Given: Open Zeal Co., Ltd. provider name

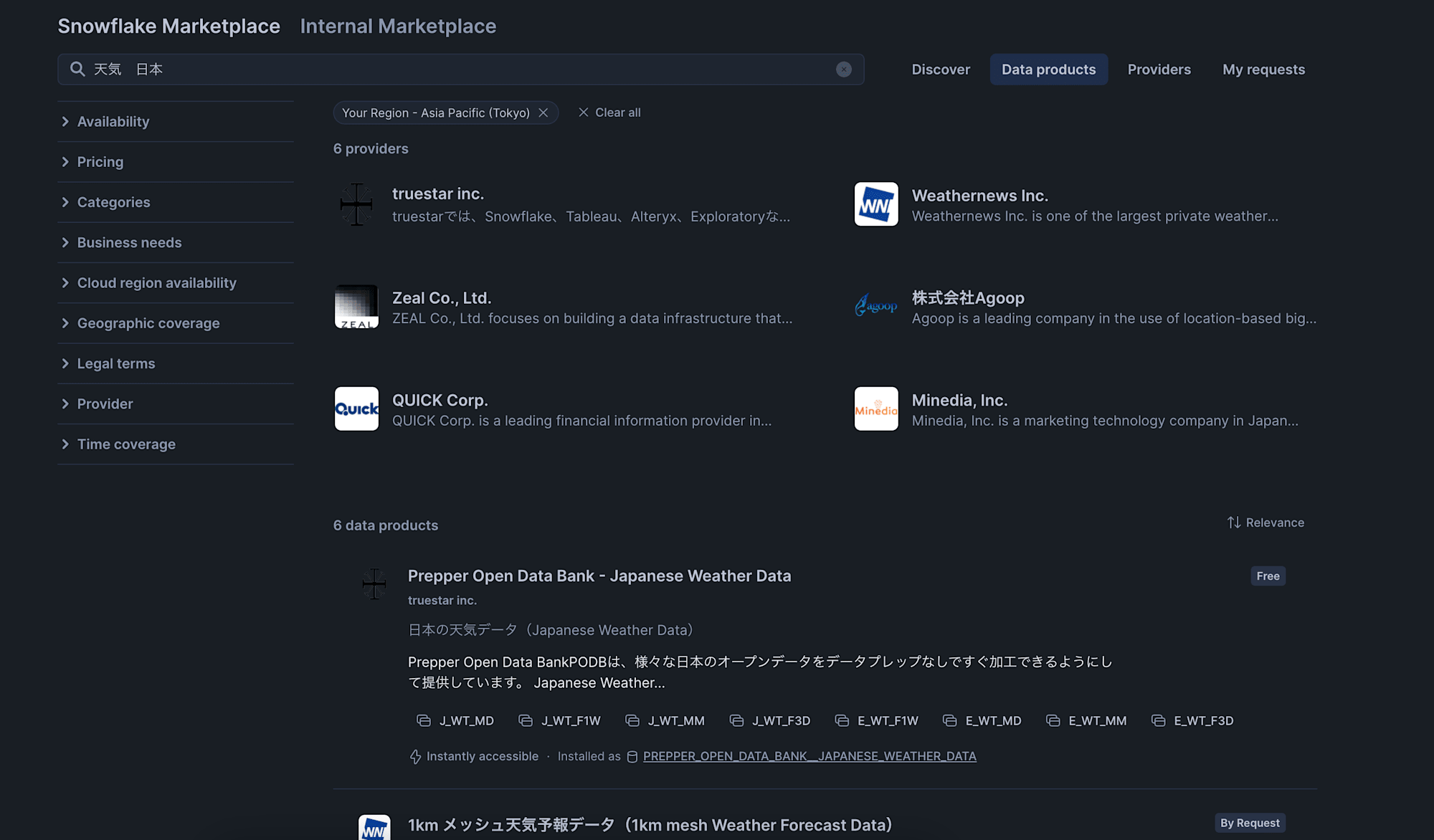Looking at the screenshot, I should coord(442,298).
